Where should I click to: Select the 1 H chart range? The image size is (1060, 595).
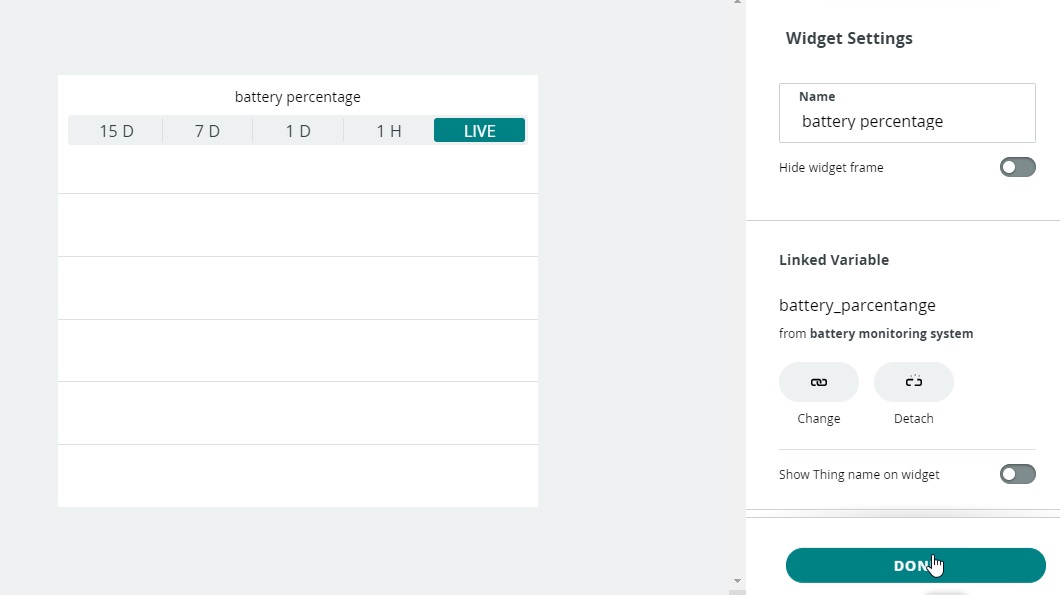coord(389,130)
